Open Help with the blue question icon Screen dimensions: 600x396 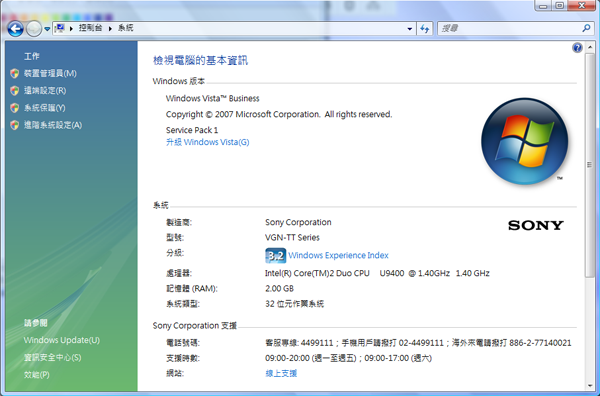pyautogui.click(x=577, y=48)
